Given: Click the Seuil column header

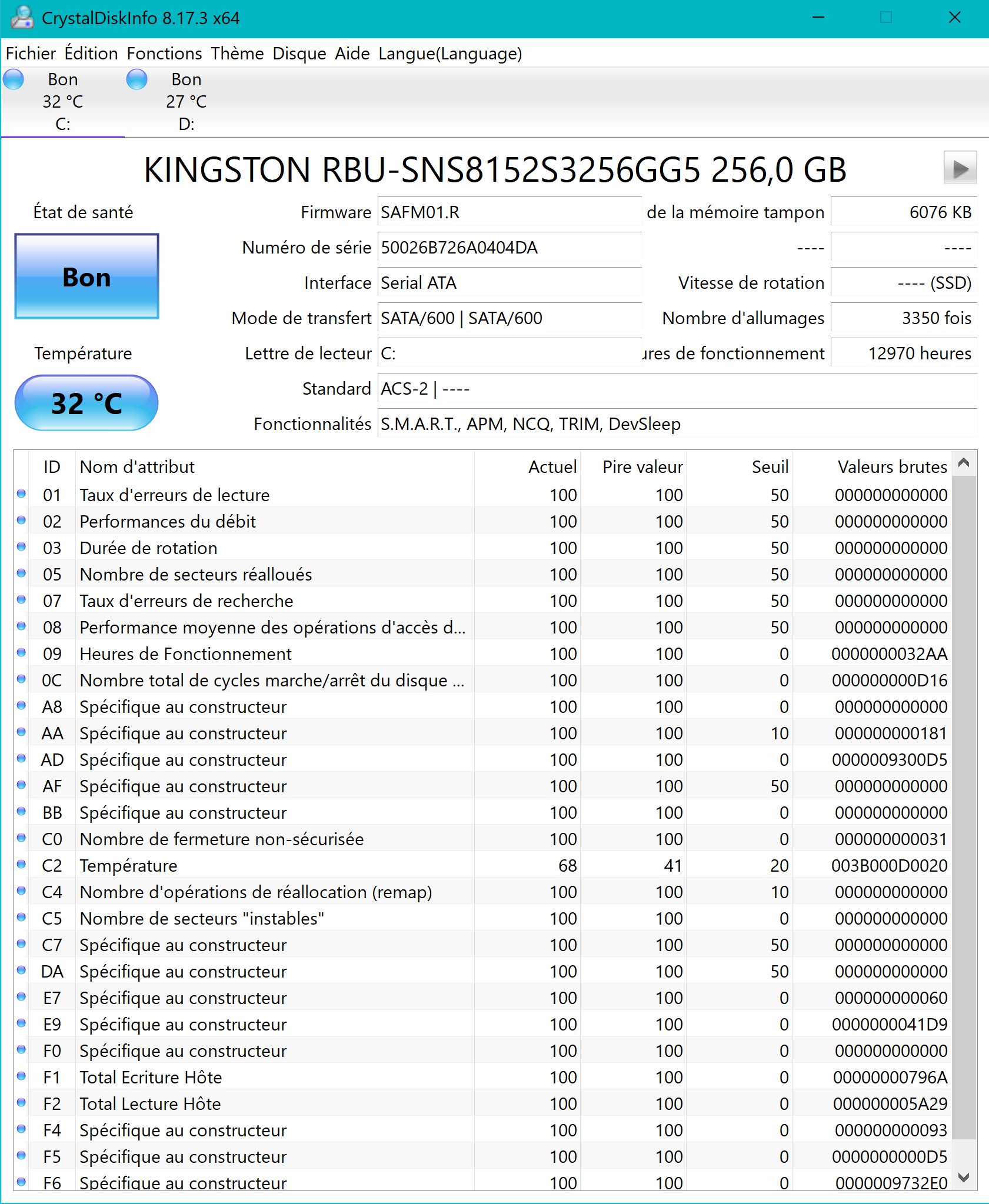Looking at the screenshot, I should pos(740,466).
